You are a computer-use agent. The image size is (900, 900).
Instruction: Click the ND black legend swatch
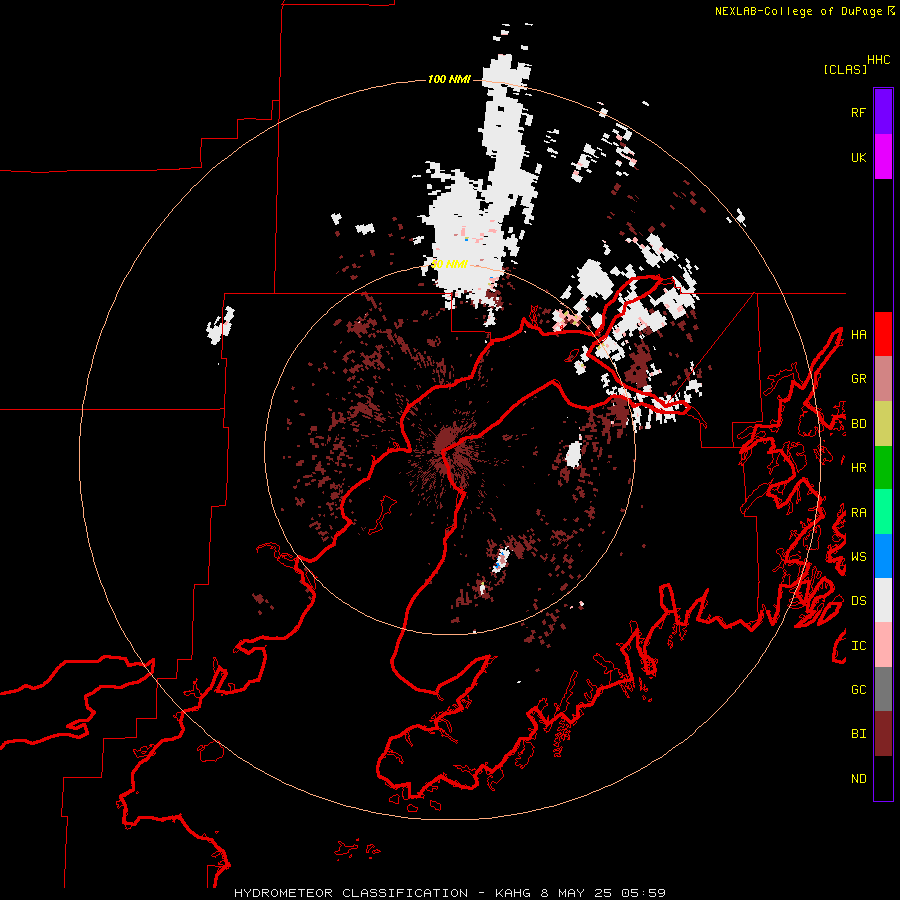pos(883,778)
